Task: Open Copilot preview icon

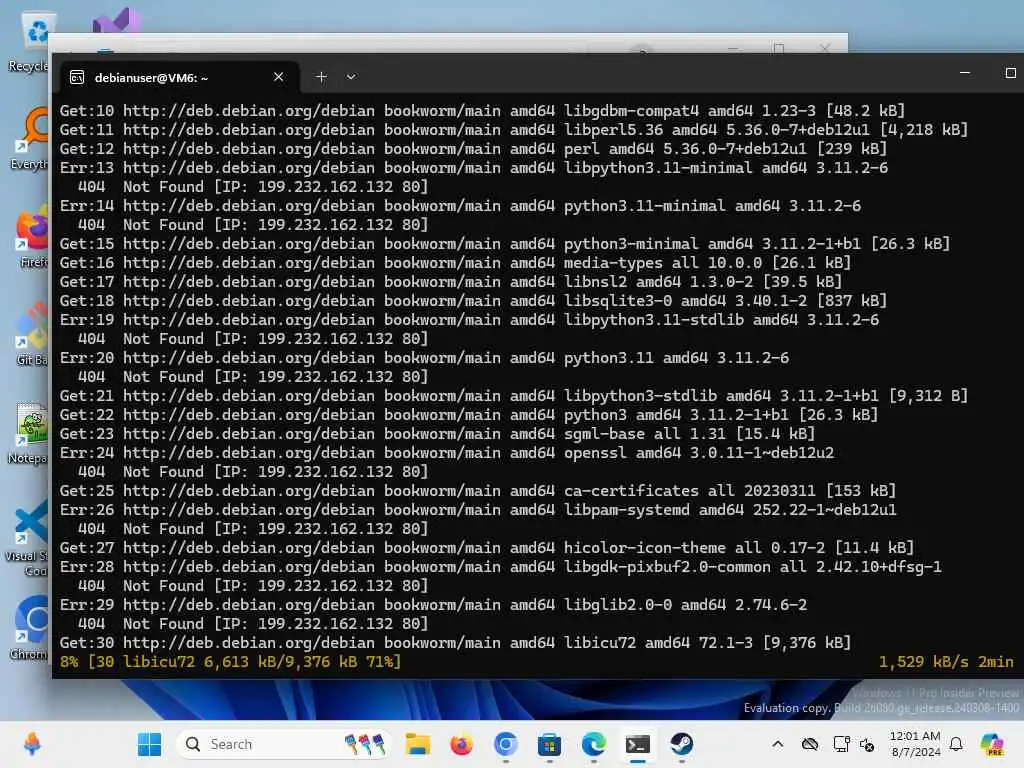Action: click(x=992, y=744)
